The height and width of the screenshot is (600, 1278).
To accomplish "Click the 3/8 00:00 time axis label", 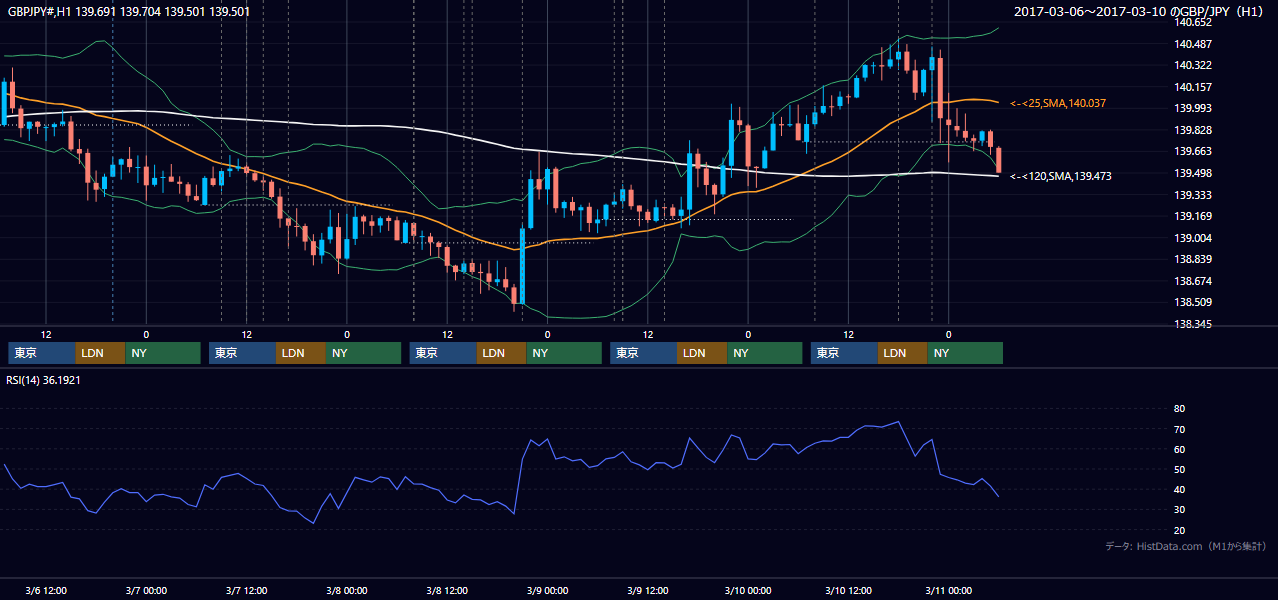I will click(x=347, y=590).
